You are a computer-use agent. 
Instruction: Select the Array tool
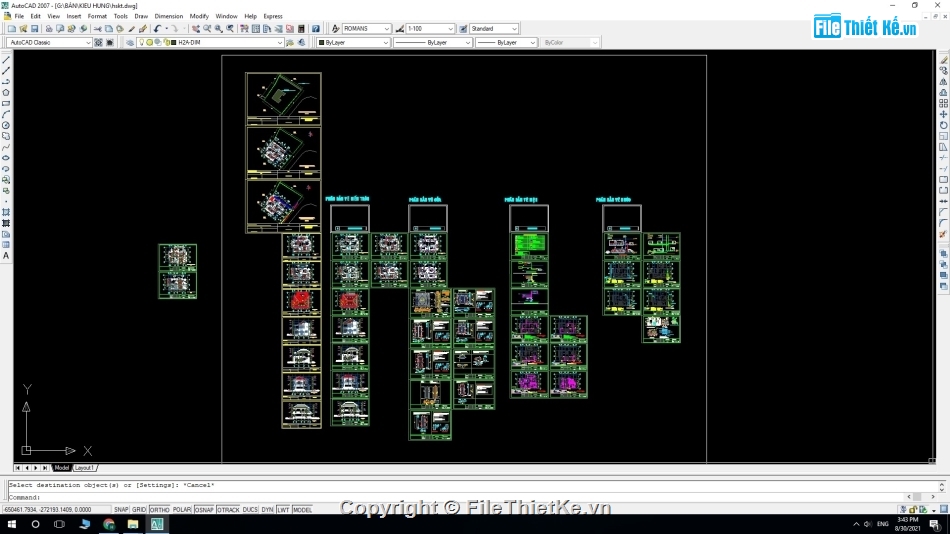point(943,104)
